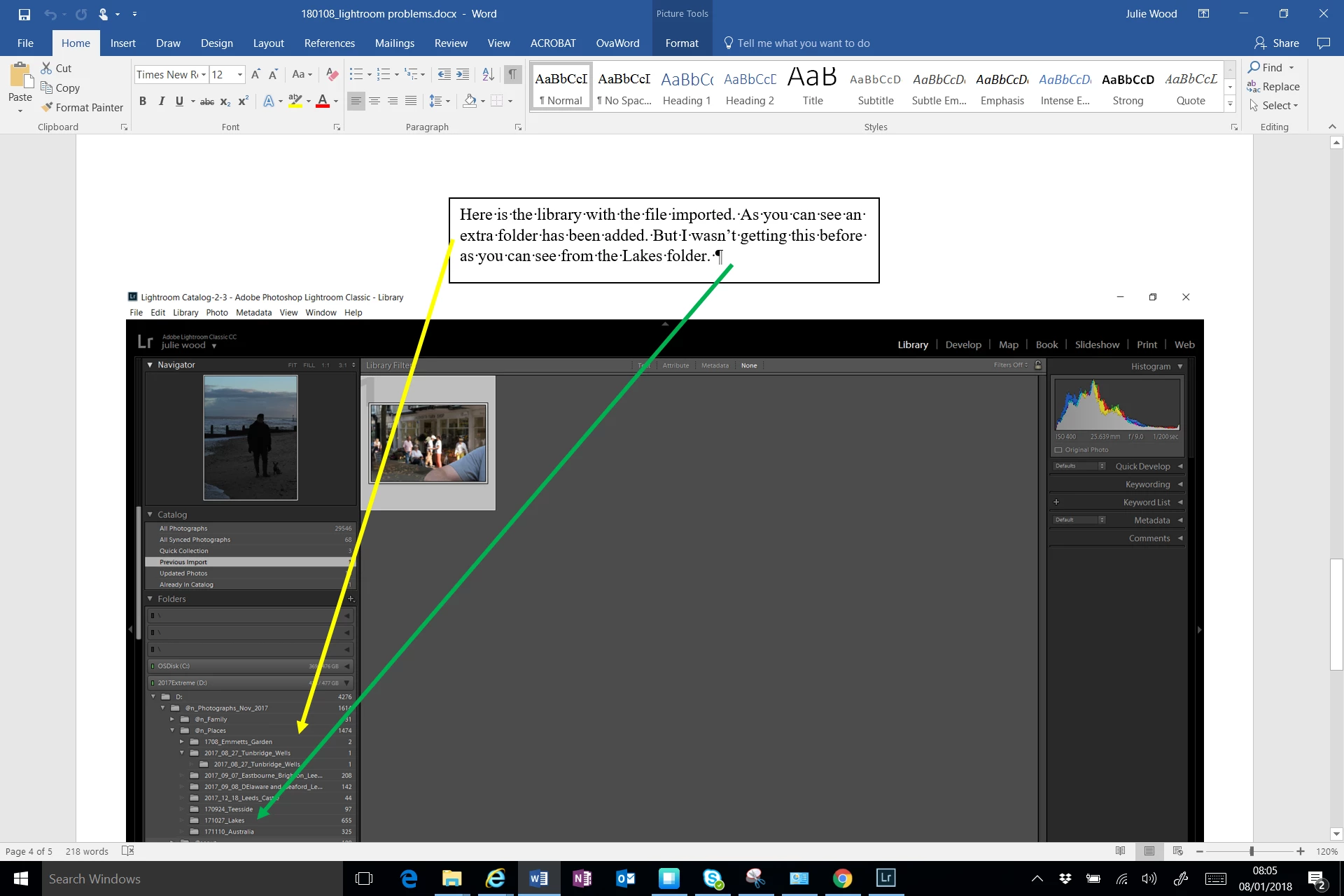Toggle Bold formatting

point(143,101)
